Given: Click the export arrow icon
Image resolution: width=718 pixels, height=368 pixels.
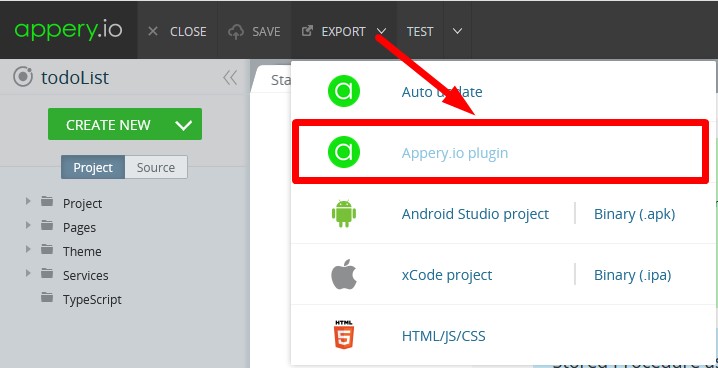Looking at the screenshot, I should coord(308,31).
